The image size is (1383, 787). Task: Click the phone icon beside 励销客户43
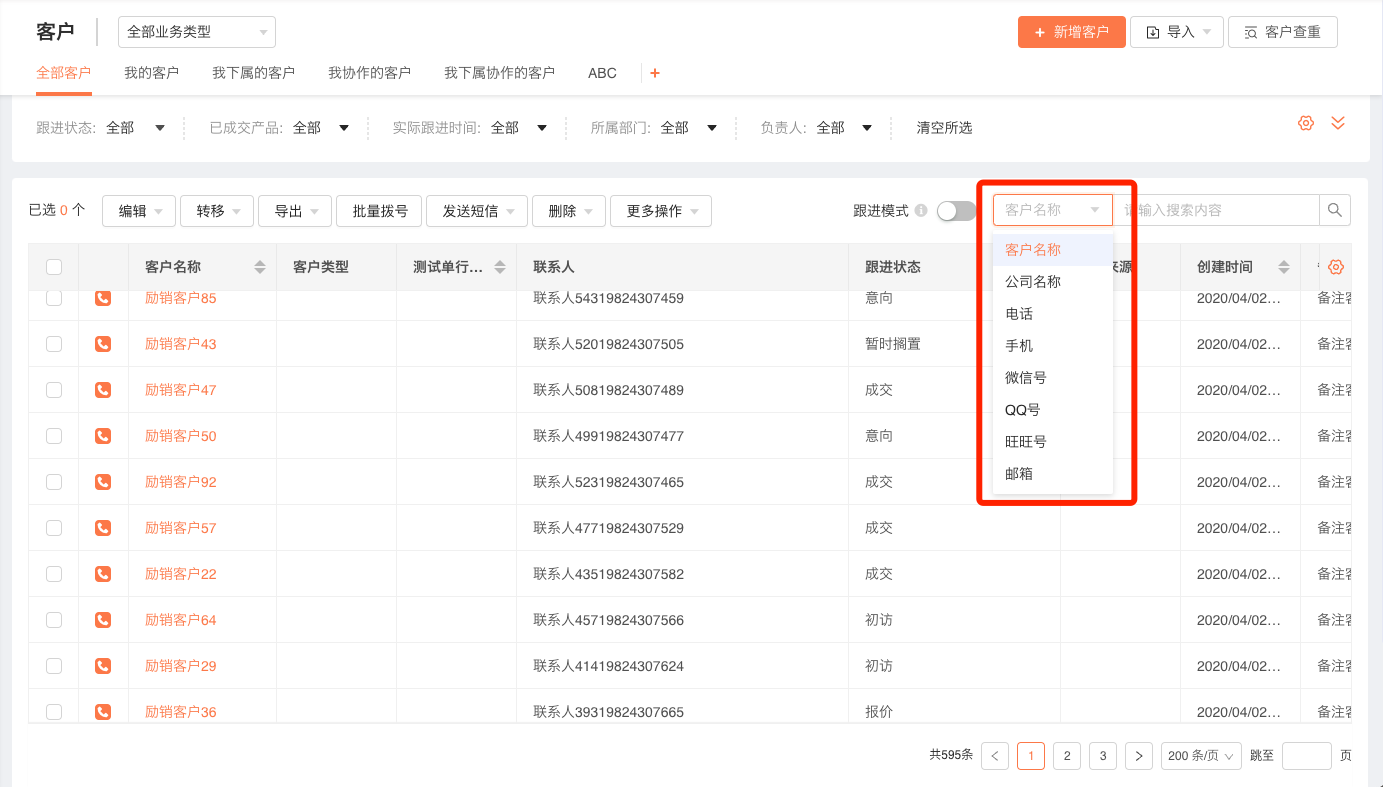tap(103, 344)
